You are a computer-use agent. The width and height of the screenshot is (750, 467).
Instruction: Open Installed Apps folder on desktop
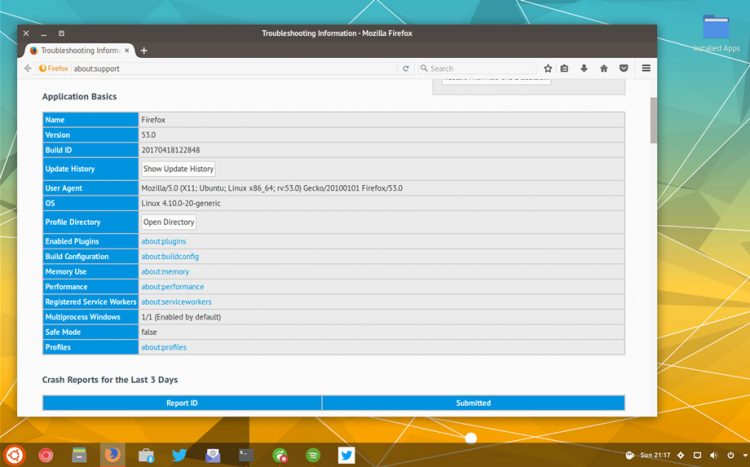[716, 33]
